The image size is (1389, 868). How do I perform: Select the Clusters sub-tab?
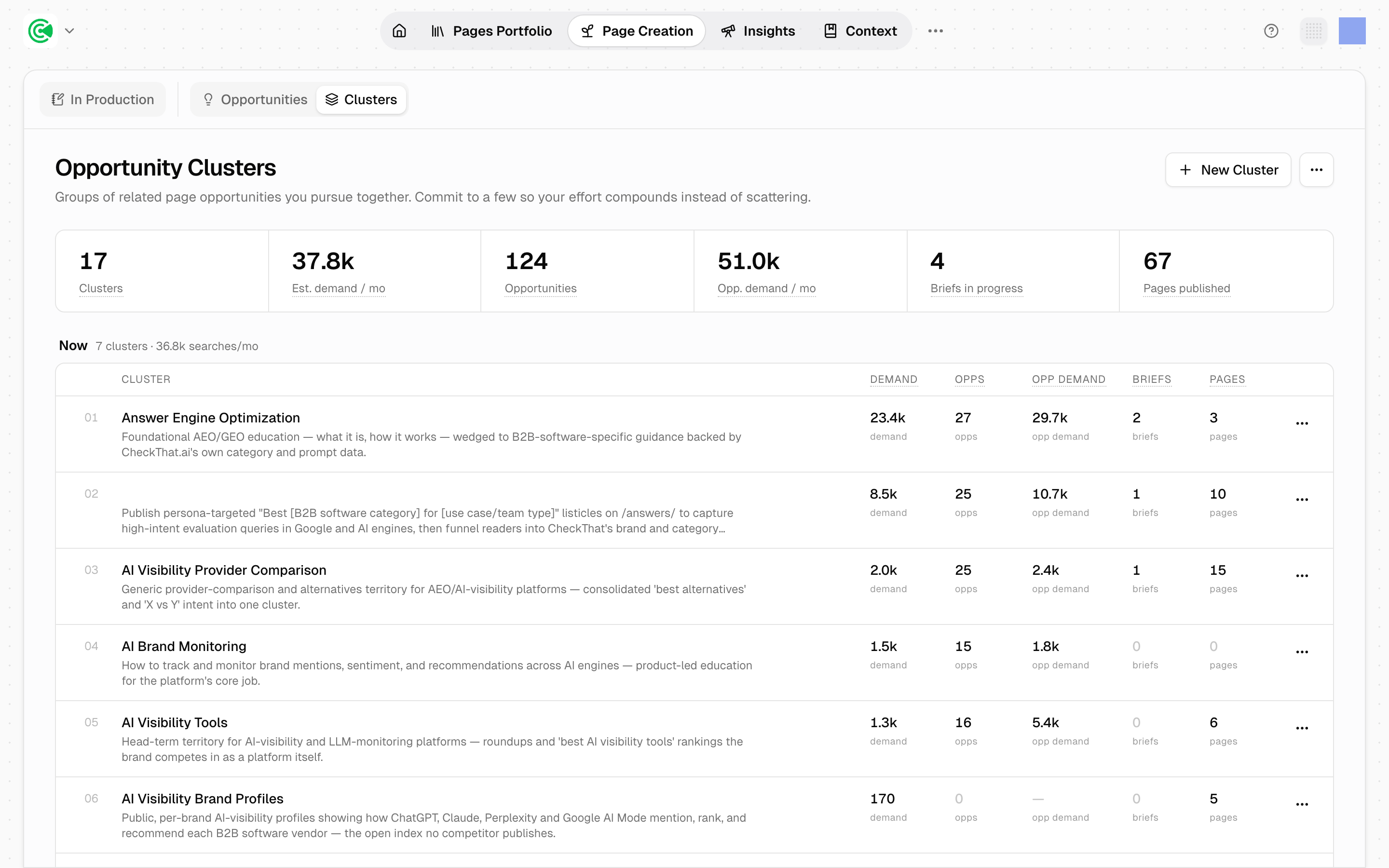pos(361,99)
